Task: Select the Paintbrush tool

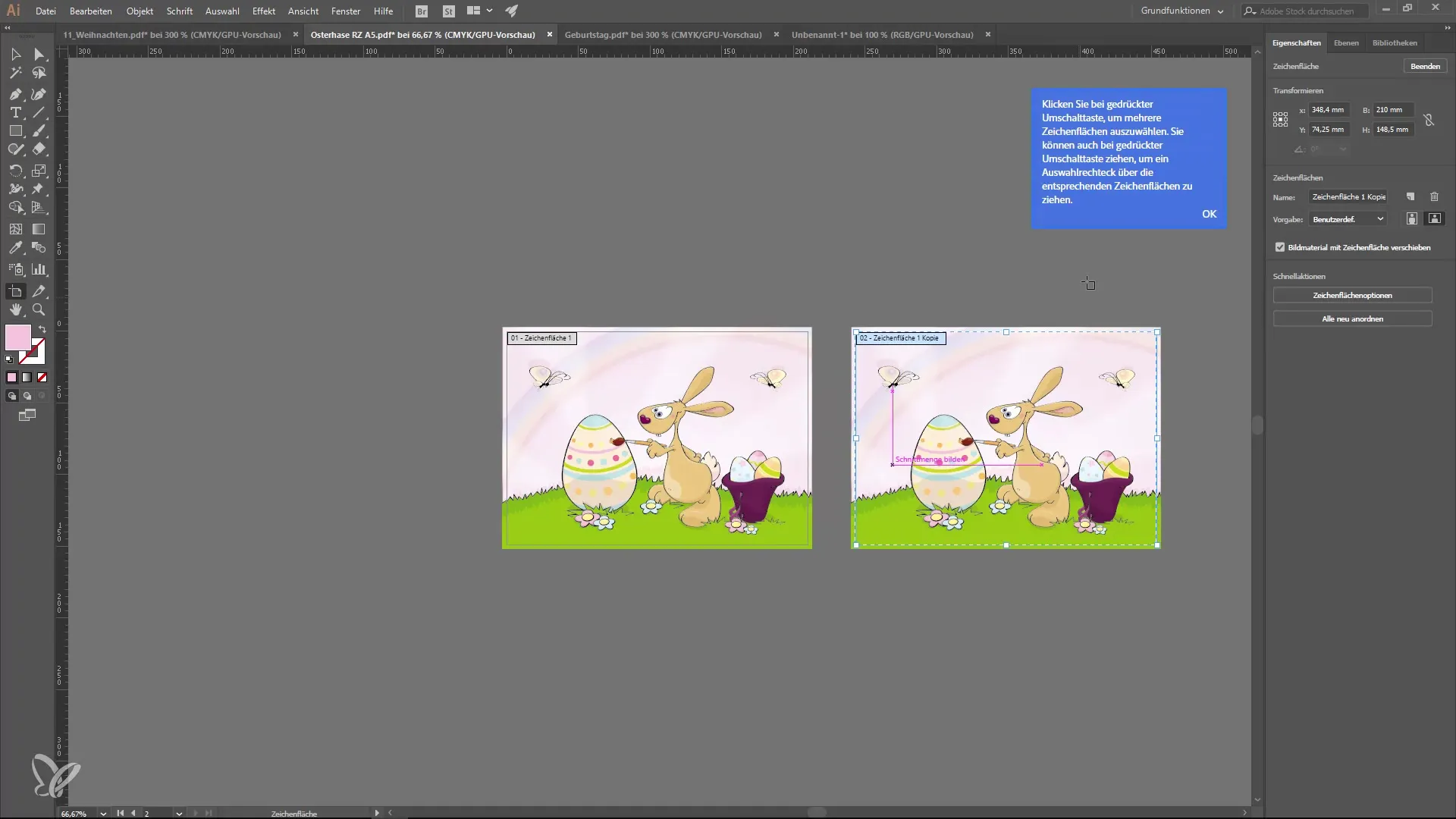Action: [39, 130]
